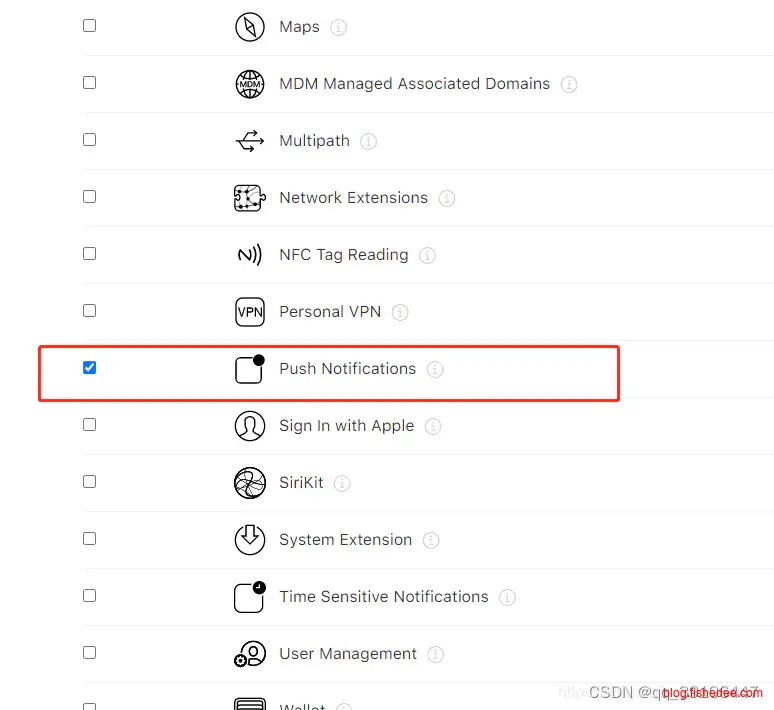Screen dimensions: 774x710
Task: Check the Sign In with Apple checkbox
Action: click(x=90, y=425)
